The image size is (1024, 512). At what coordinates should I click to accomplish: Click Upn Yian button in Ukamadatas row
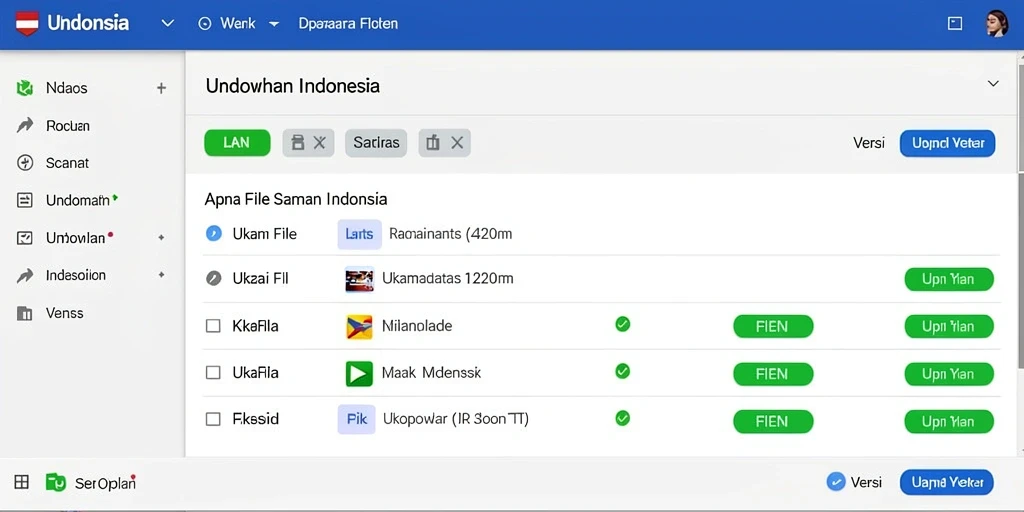point(949,279)
